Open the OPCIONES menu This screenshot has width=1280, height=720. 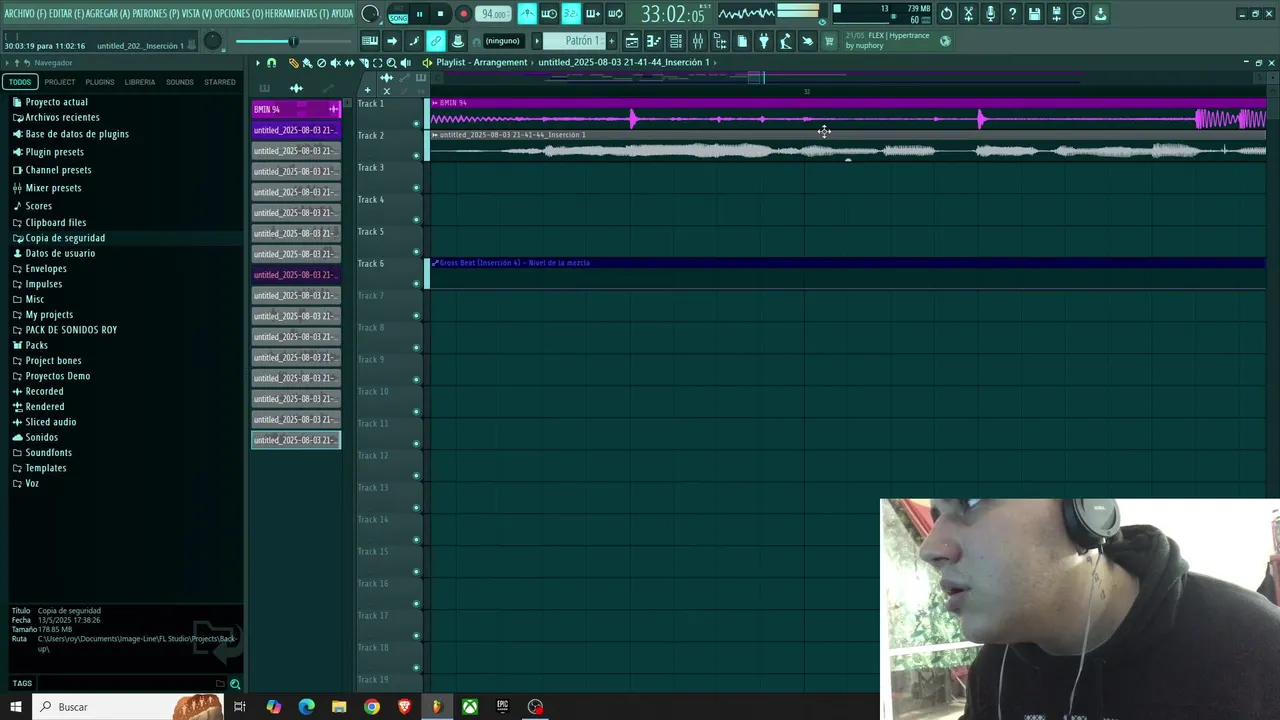pos(238,14)
